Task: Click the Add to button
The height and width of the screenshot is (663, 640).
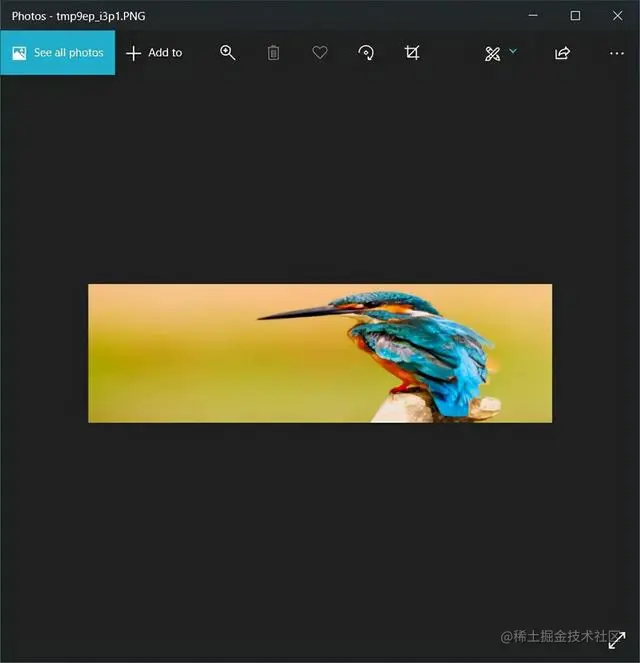Action: [x=154, y=53]
